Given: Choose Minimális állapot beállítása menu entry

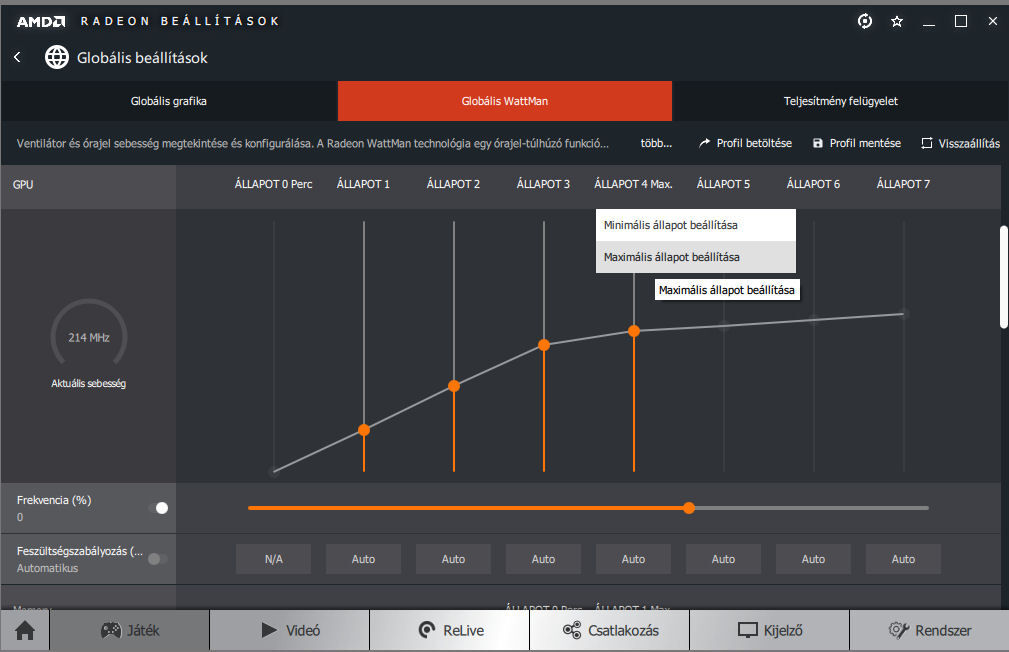Looking at the screenshot, I should click(x=696, y=225).
